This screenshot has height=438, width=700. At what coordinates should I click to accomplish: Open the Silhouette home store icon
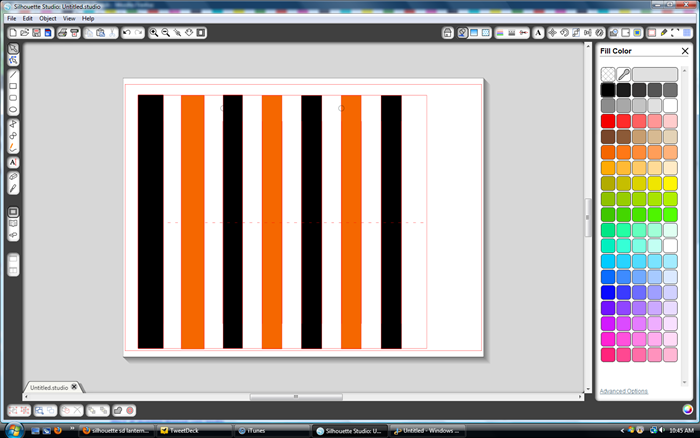click(447, 33)
